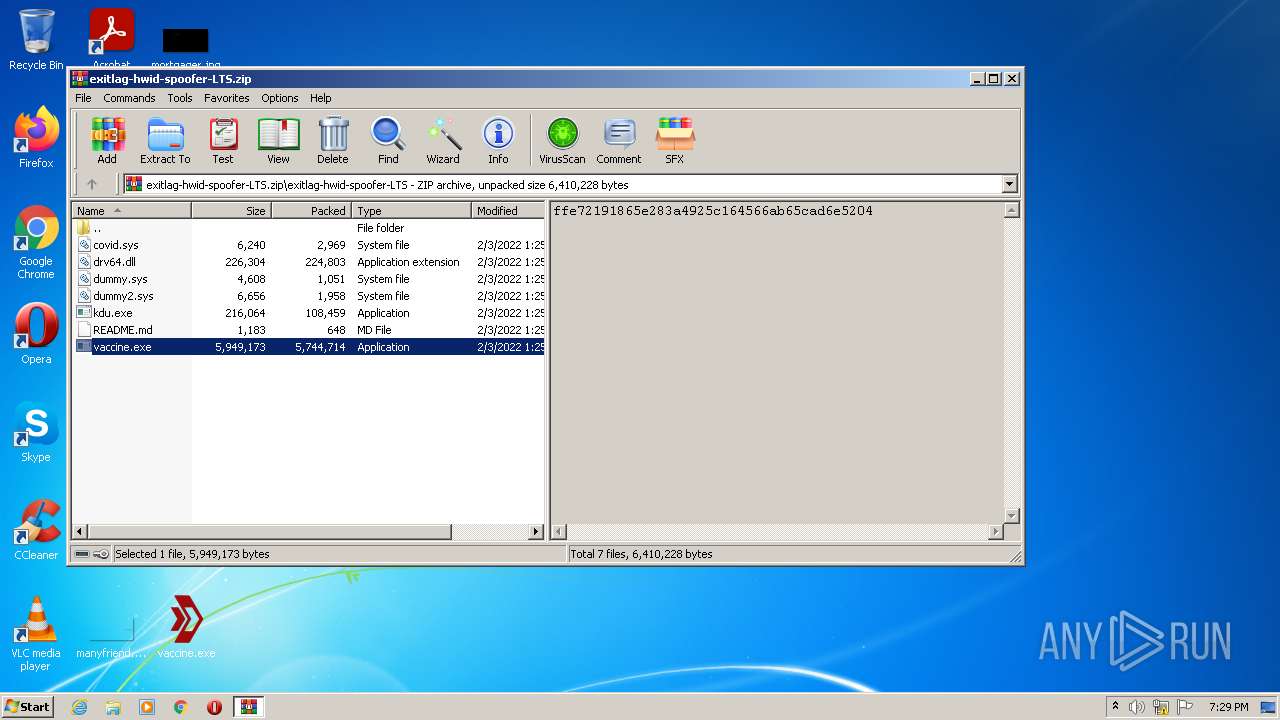Click the Add toolbar icon
The height and width of the screenshot is (720, 1280).
(x=107, y=140)
